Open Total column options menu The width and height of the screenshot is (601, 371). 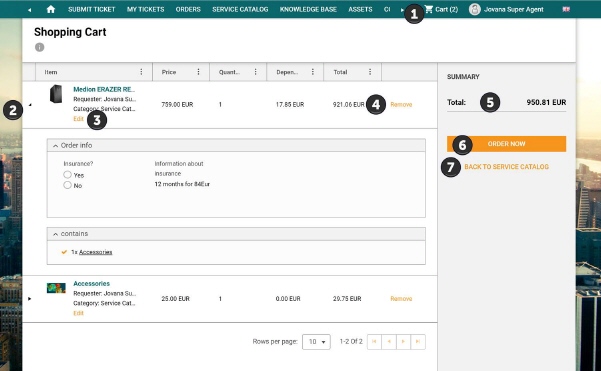[369, 72]
